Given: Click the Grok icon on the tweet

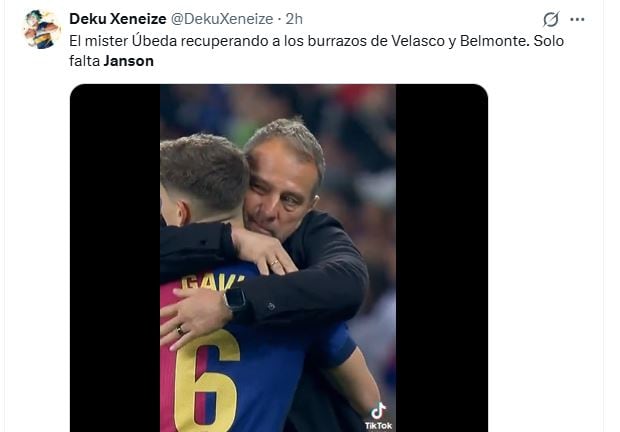Looking at the screenshot, I should click(x=550, y=19).
